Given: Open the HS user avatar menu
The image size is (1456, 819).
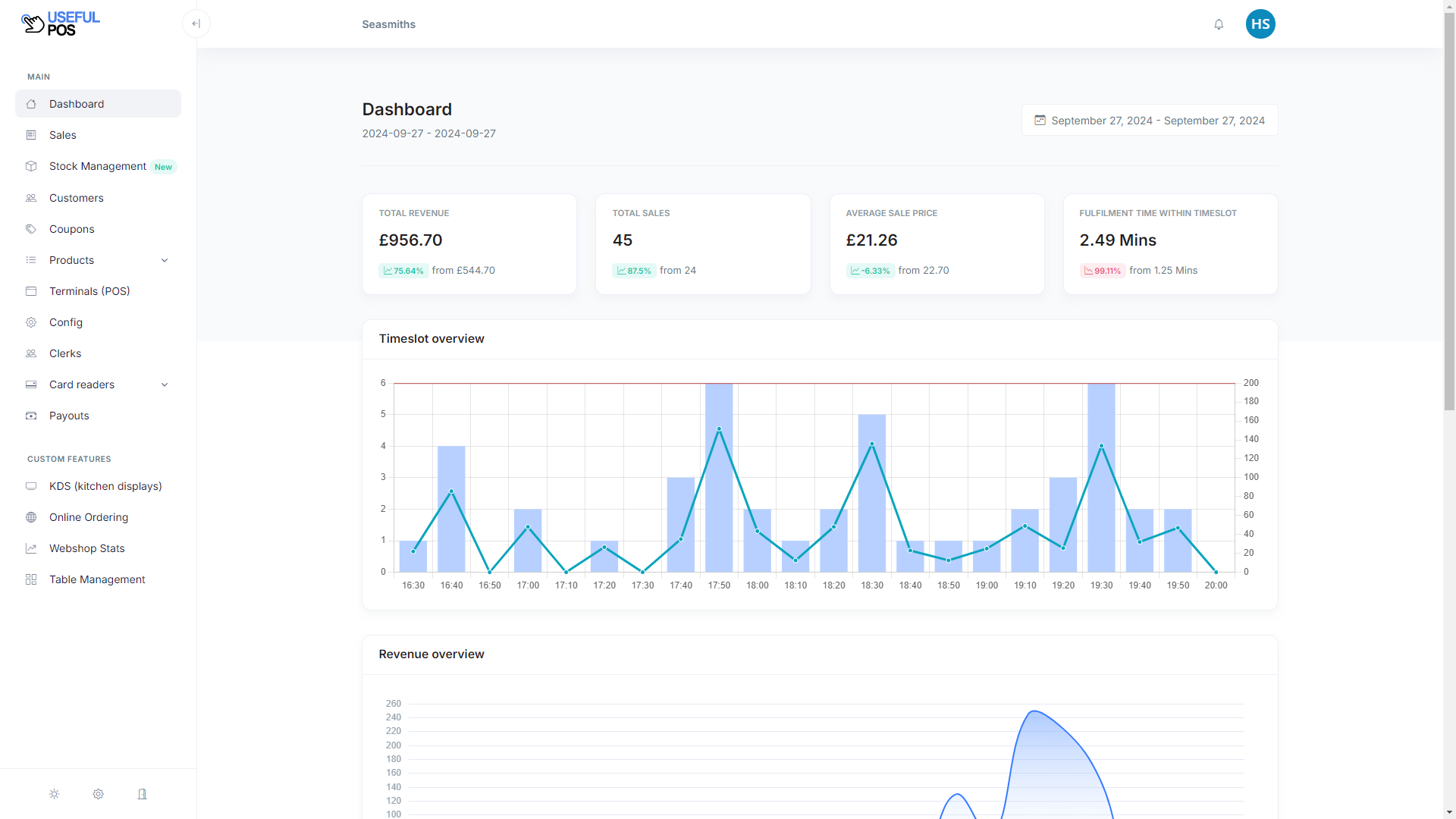Looking at the screenshot, I should pyautogui.click(x=1260, y=24).
